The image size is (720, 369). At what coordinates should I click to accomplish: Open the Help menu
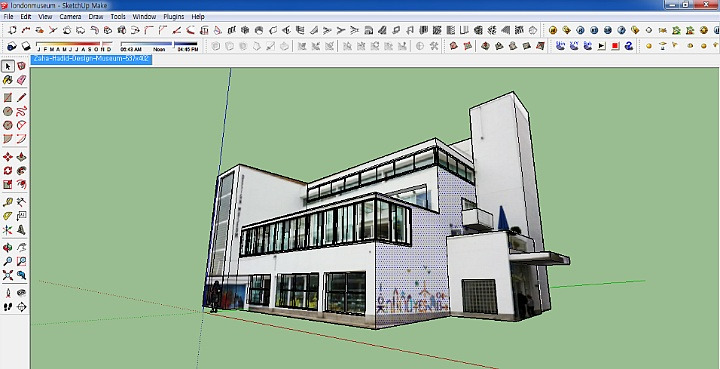(x=198, y=17)
